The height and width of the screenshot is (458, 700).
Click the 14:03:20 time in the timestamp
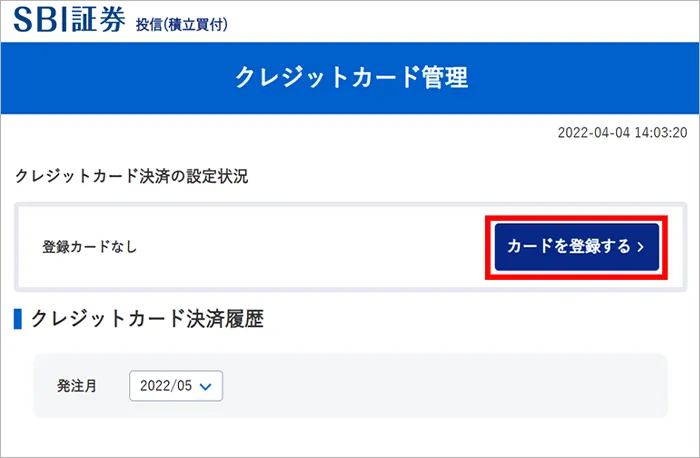click(x=656, y=132)
